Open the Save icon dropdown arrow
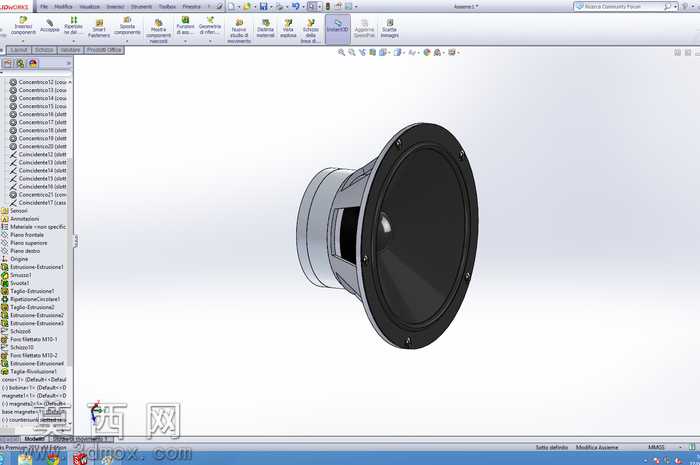 click(271, 7)
